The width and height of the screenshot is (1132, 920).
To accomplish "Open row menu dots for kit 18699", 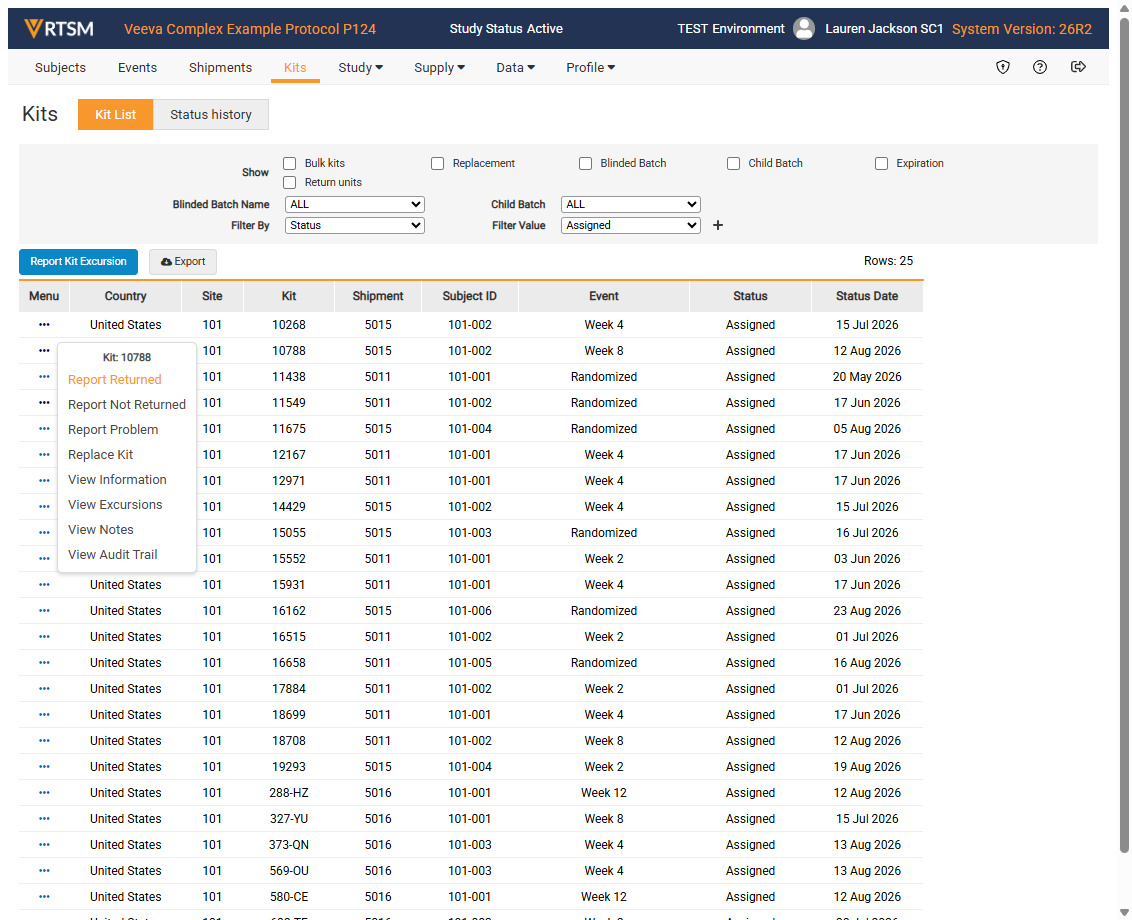I will [x=44, y=715].
